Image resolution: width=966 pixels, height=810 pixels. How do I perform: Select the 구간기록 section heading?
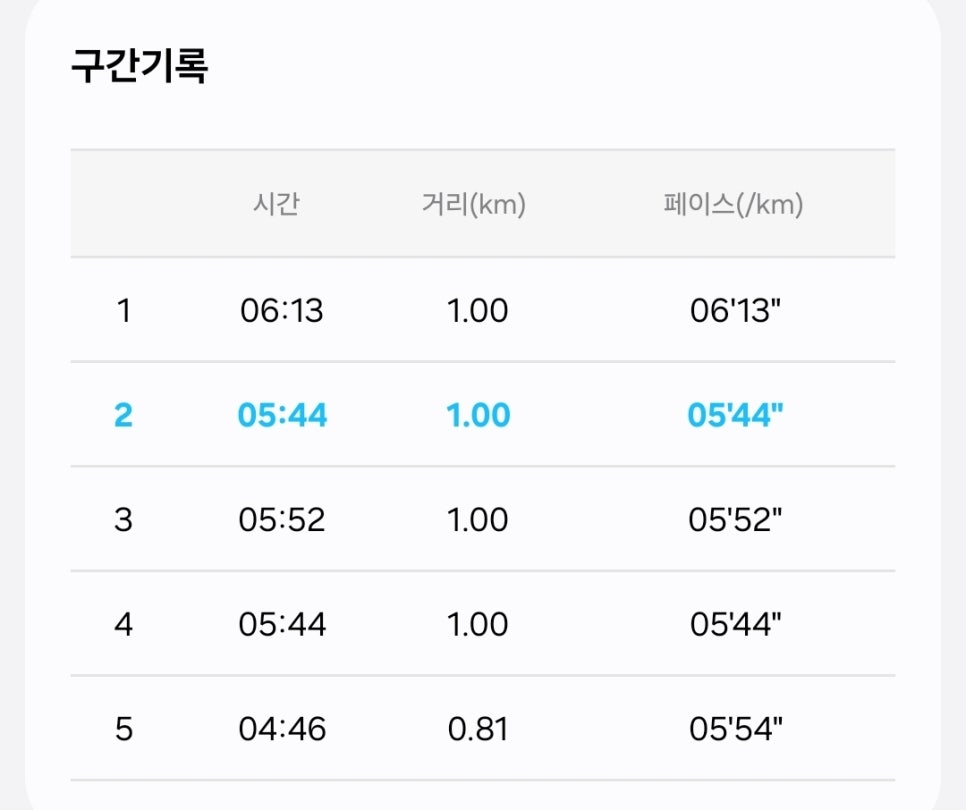139,65
